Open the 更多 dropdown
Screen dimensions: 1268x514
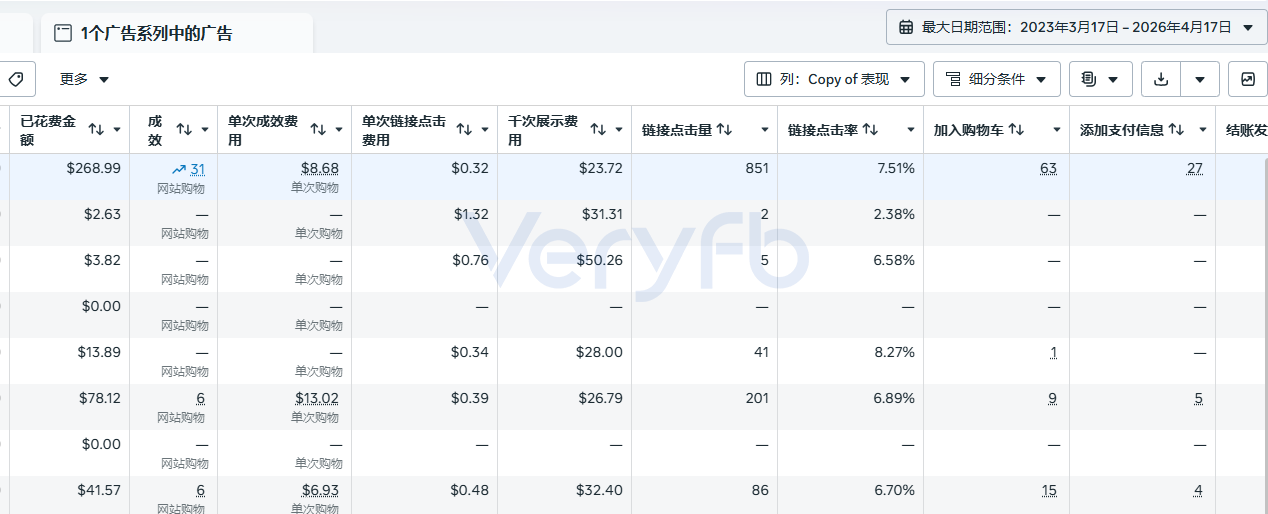[84, 79]
